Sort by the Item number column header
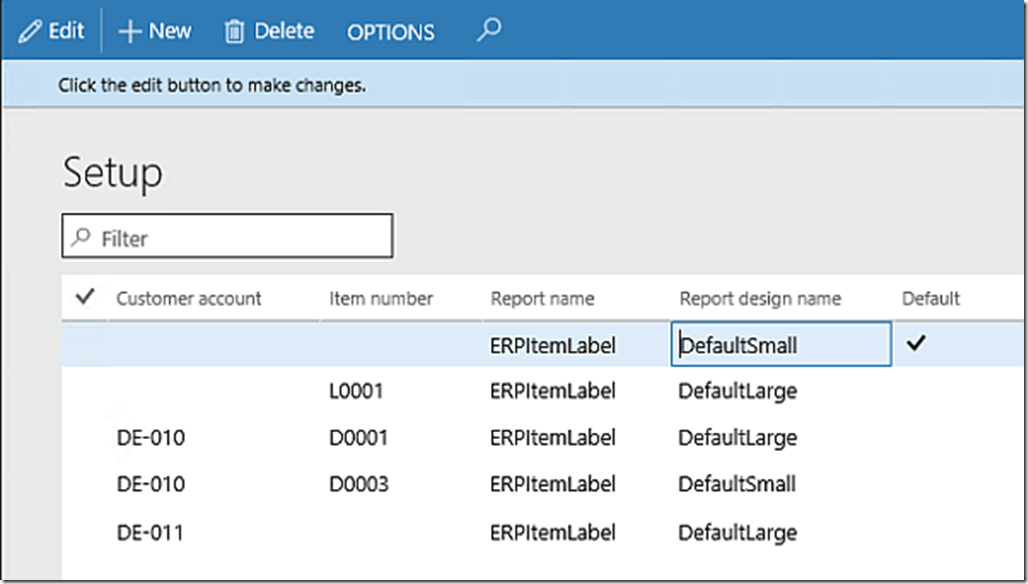This screenshot has width=1028, height=584. pyautogui.click(x=381, y=298)
